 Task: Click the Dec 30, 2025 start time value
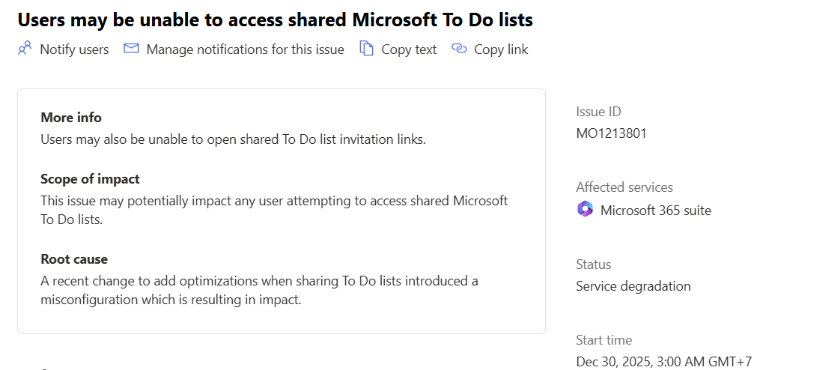(x=664, y=362)
